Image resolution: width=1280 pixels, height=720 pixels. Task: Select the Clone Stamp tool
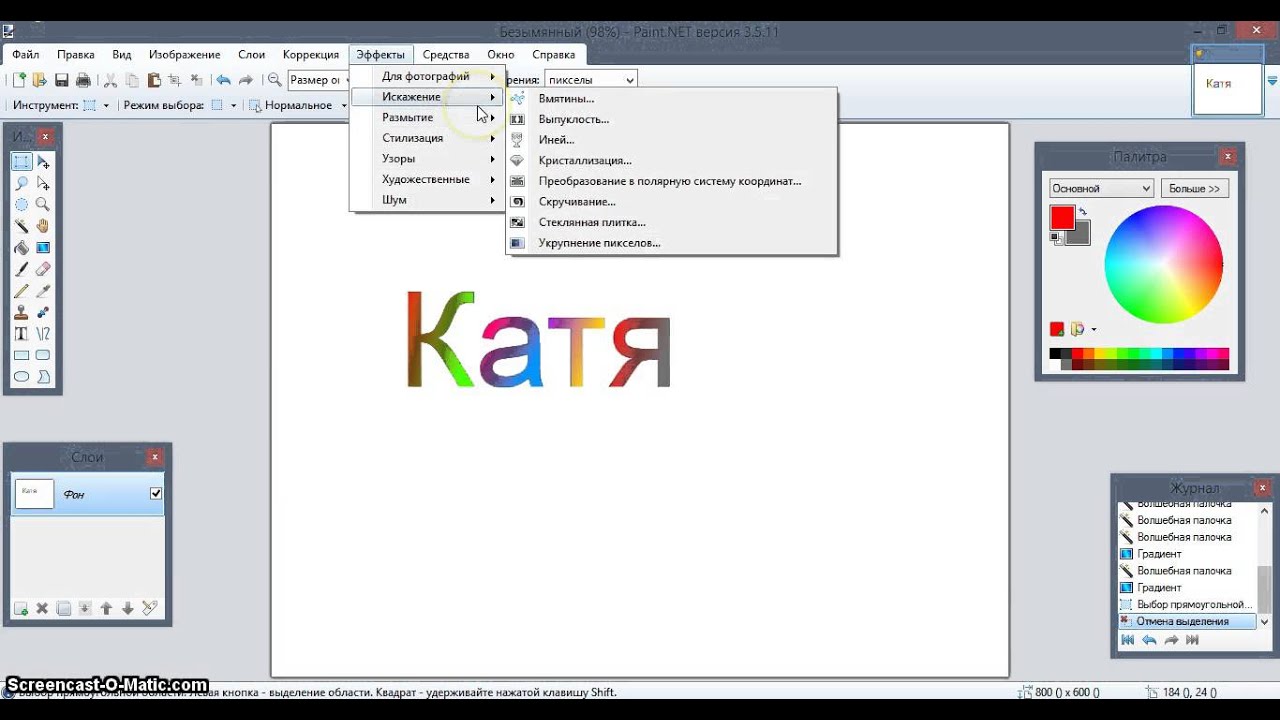click(21, 312)
